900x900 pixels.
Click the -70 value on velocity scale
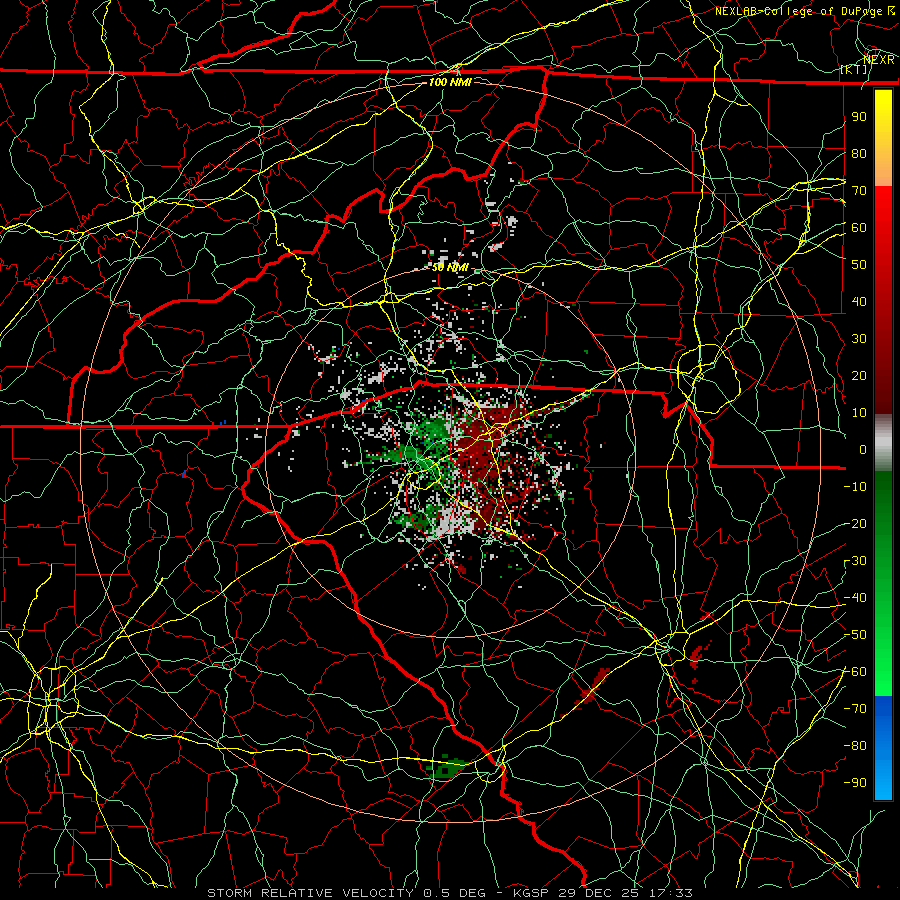point(855,709)
